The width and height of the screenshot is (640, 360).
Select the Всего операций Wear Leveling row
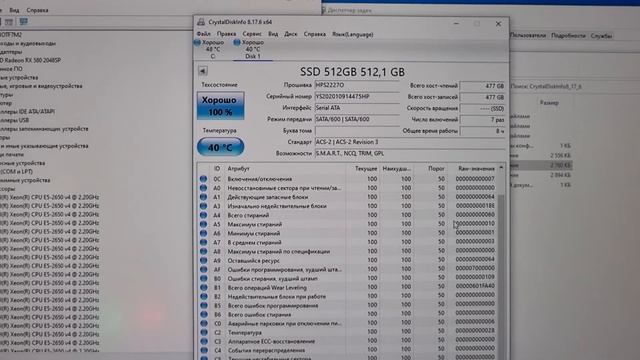[x=347, y=287]
